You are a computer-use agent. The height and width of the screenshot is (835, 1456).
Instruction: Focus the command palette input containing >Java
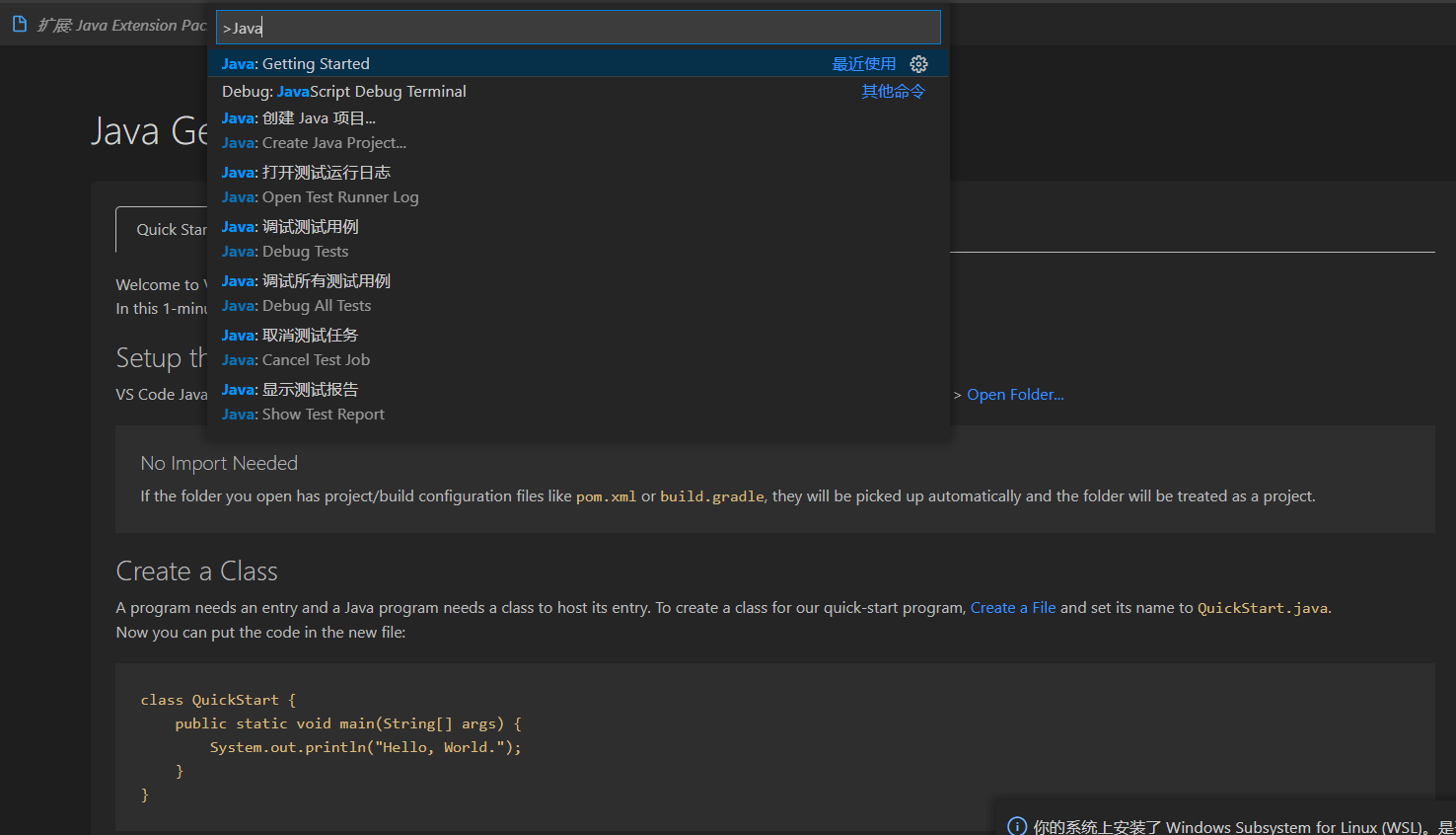point(578,28)
